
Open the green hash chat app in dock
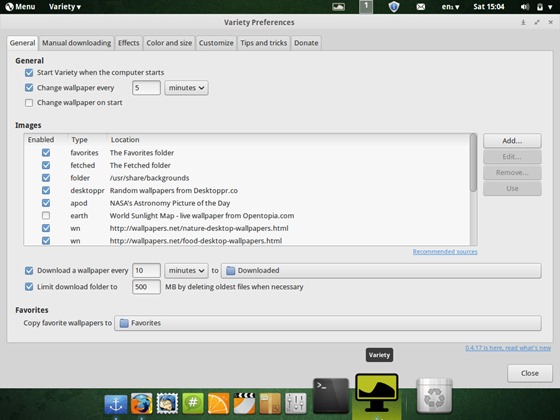click(193, 404)
